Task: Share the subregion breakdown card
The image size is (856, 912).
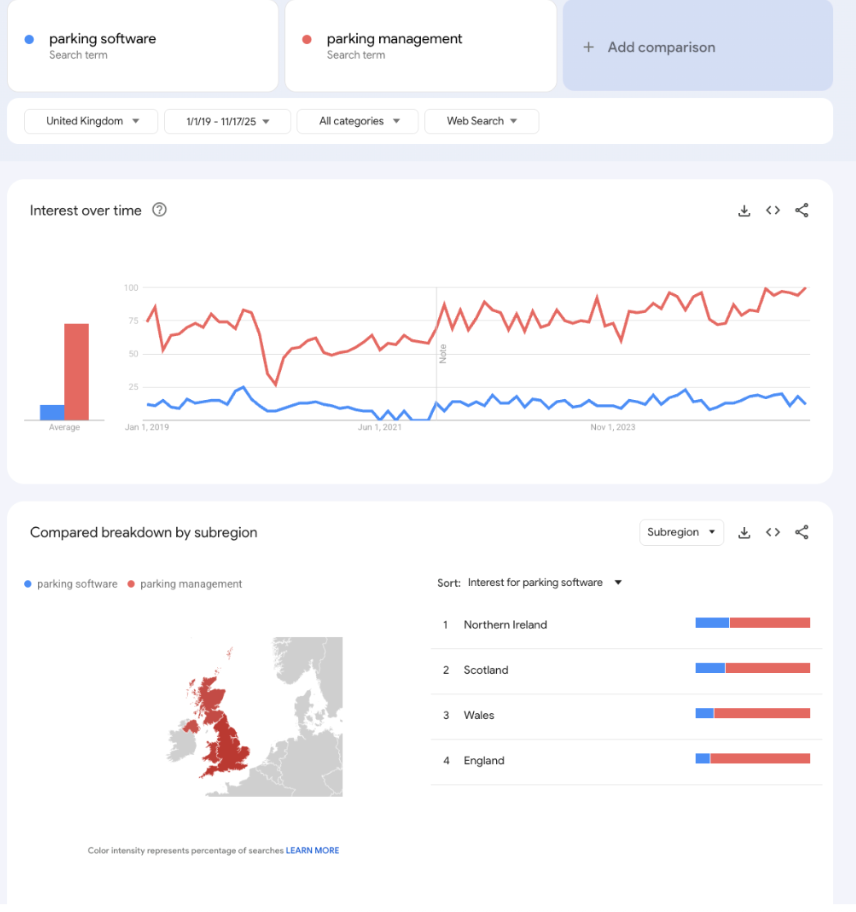Action: click(802, 532)
